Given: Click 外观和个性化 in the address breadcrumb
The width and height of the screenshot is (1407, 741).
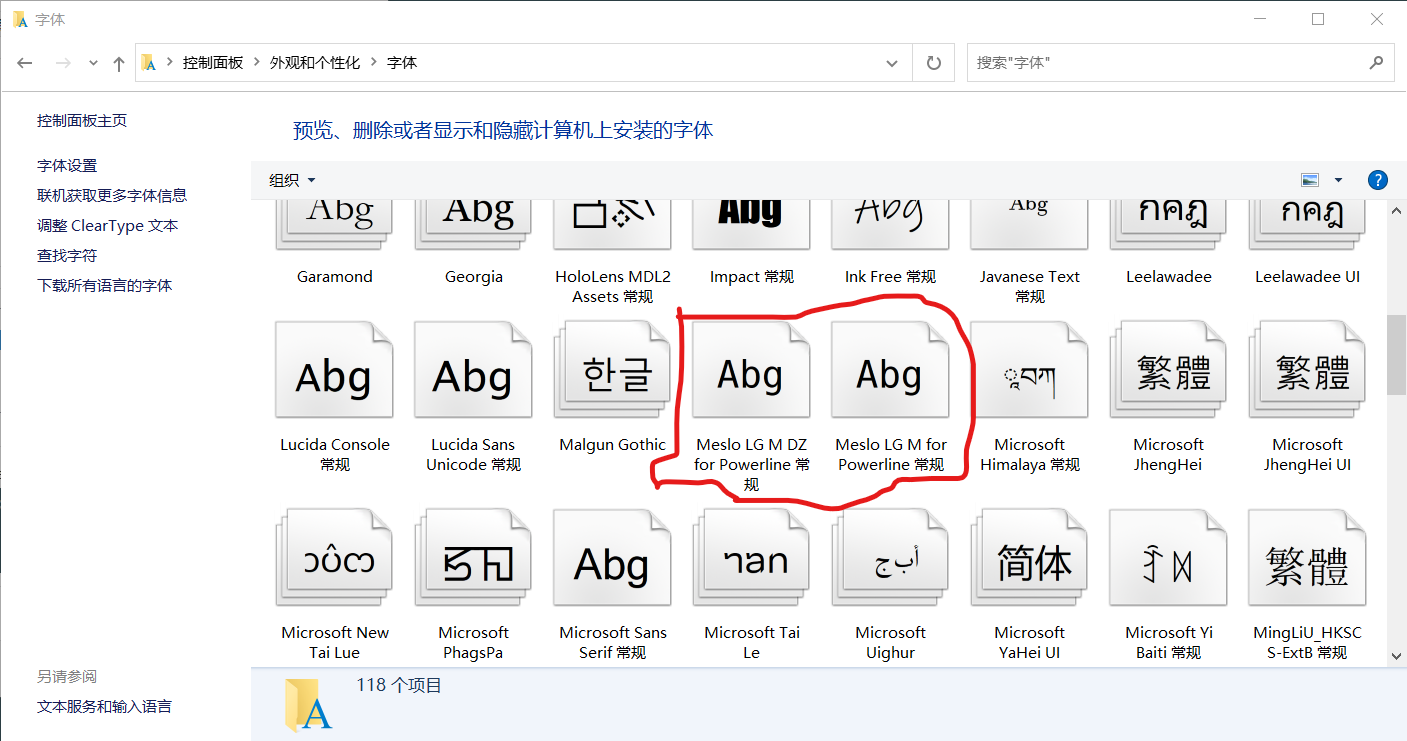Looking at the screenshot, I should click(x=315, y=63).
